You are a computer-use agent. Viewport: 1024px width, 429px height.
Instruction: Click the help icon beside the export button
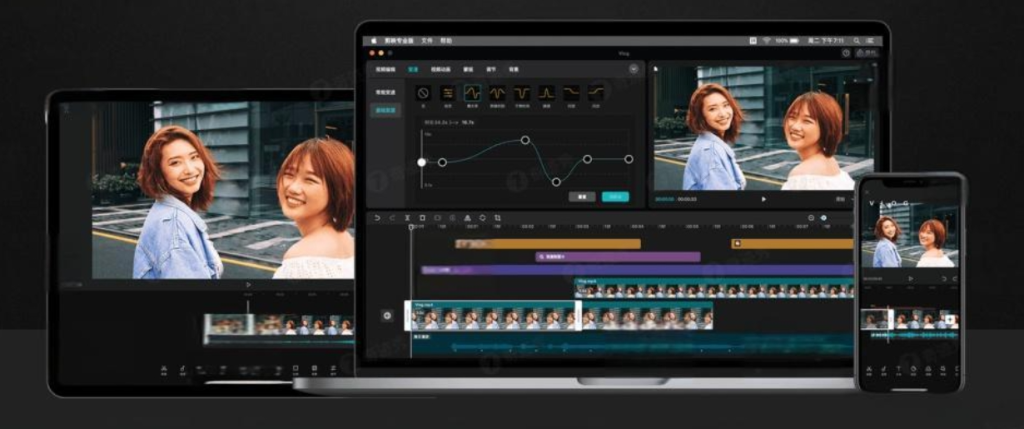tap(846, 53)
